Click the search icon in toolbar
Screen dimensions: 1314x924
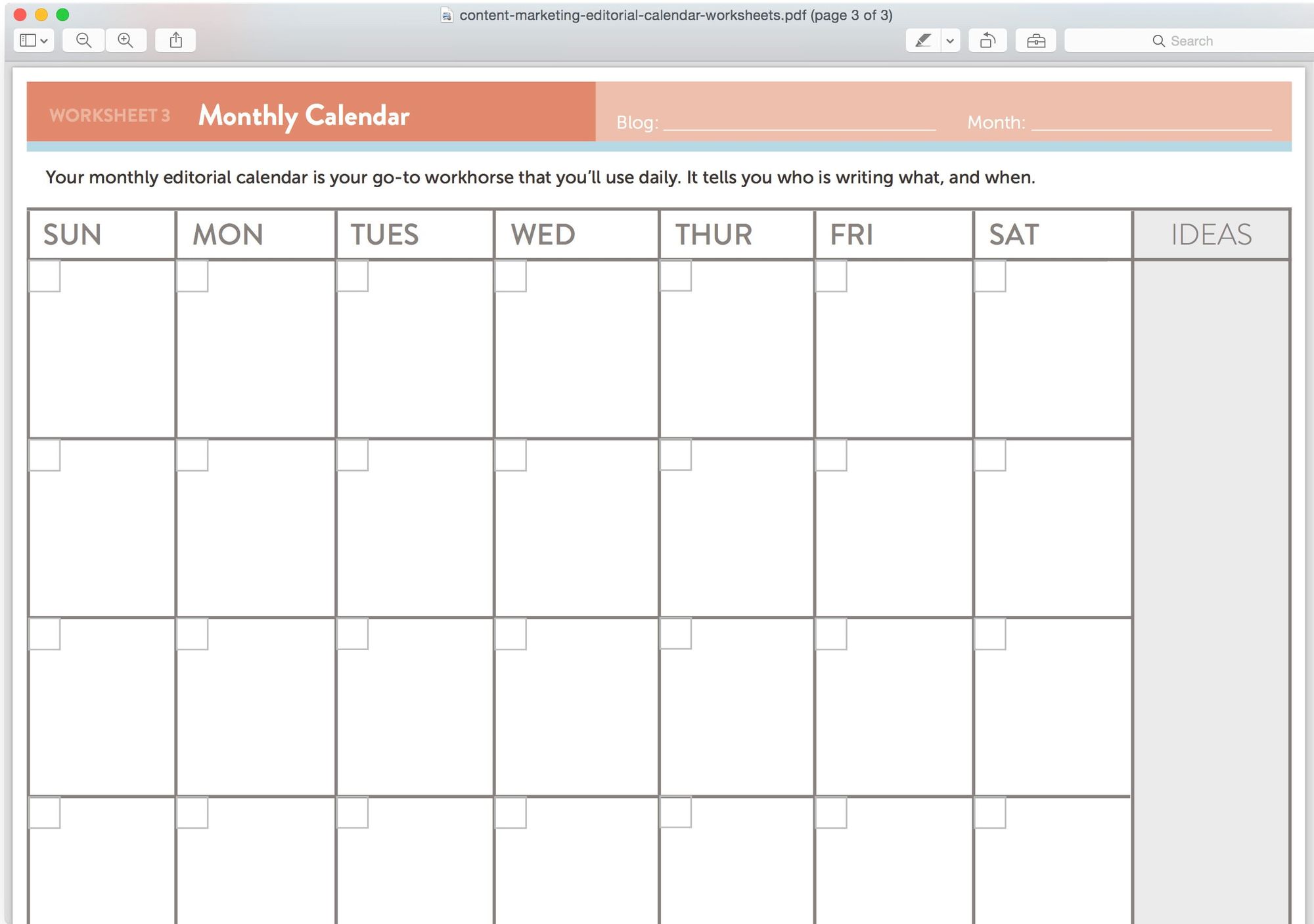click(1159, 40)
